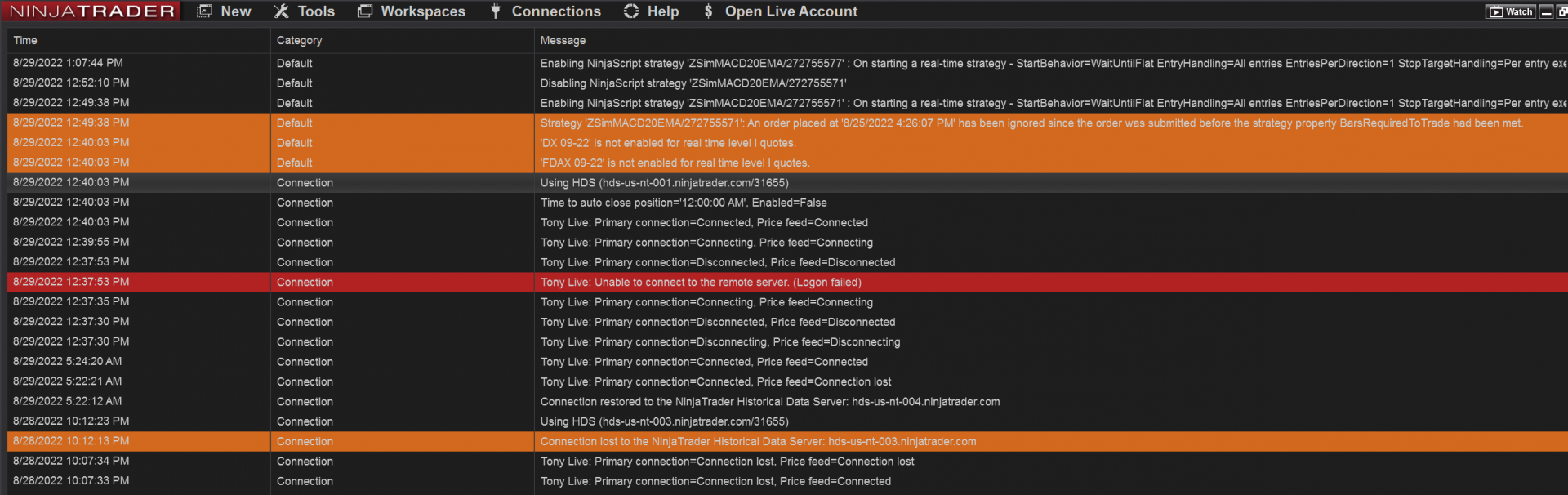Select the red Logon failed error row
The height and width of the screenshot is (495, 1568).
coord(701,283)
